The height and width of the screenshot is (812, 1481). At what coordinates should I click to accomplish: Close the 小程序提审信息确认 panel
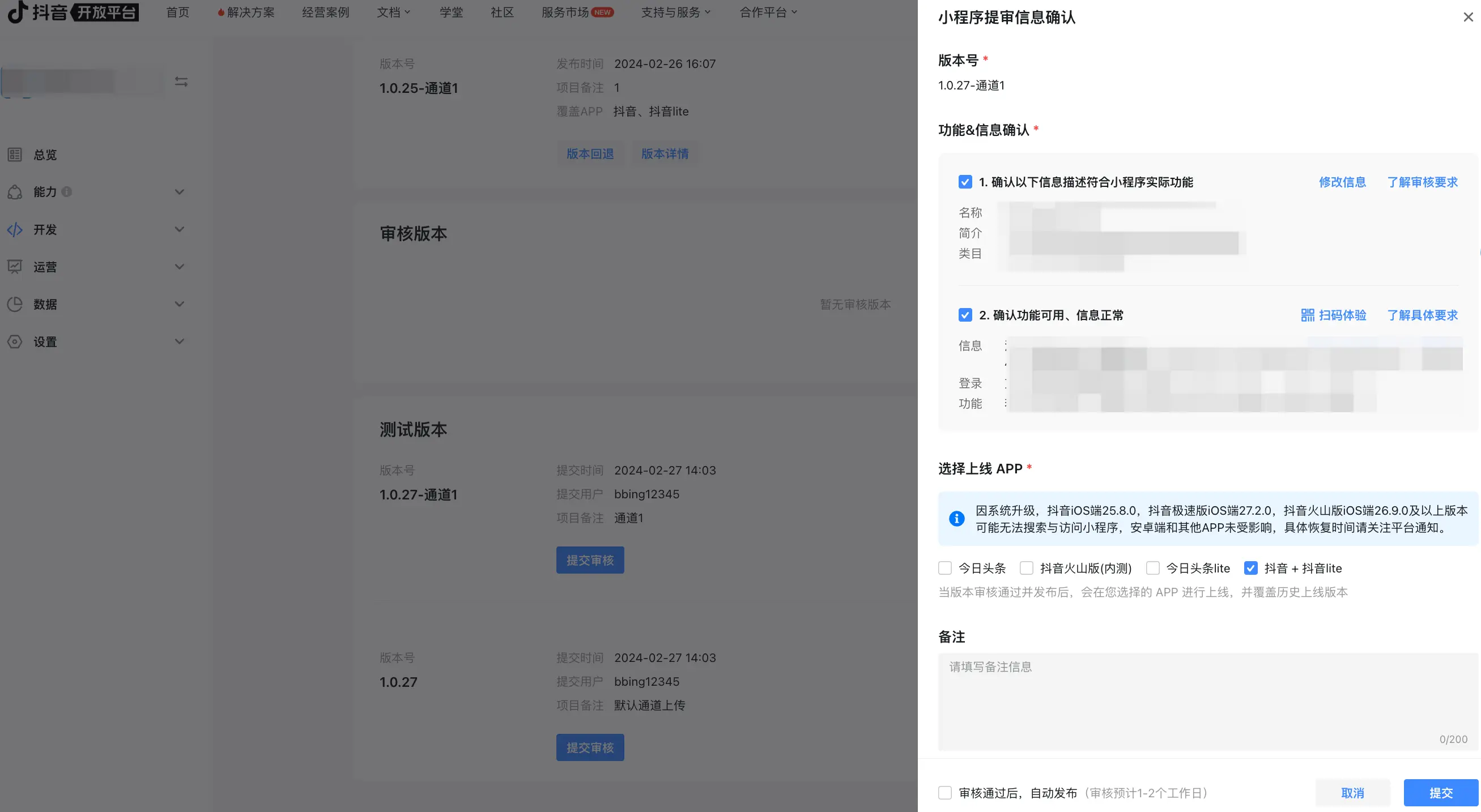[1468, 17]
